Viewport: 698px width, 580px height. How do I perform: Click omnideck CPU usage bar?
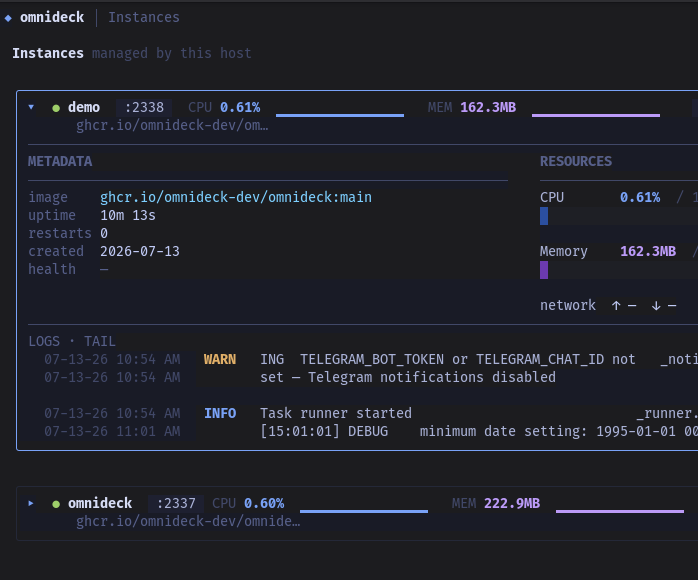364,511
